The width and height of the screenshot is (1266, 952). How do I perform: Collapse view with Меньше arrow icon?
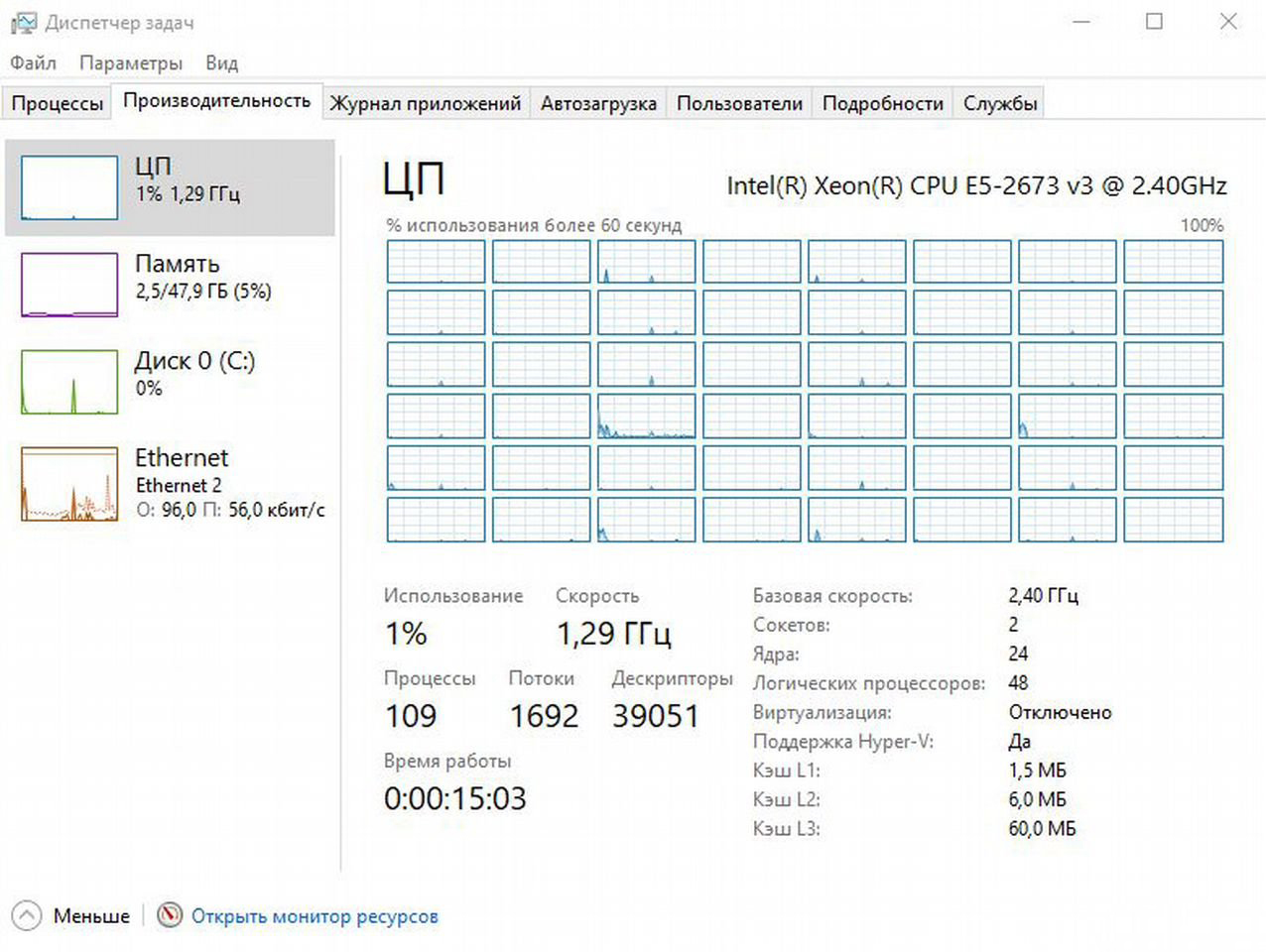pos(27,915)
